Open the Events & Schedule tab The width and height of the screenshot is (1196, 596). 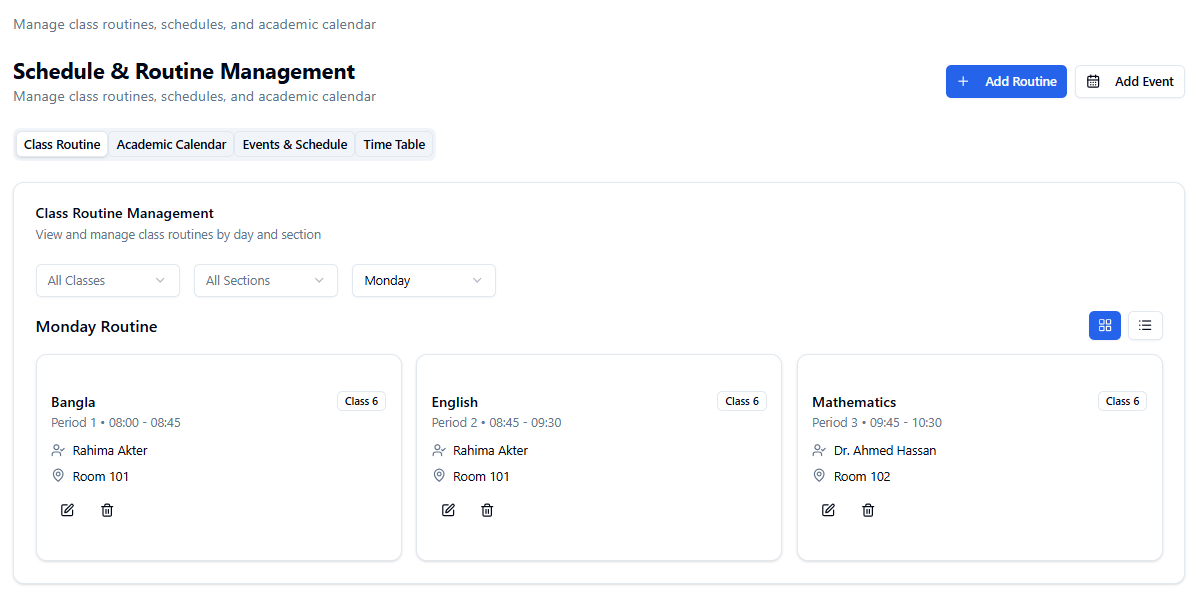pyautogui.click(x=295, y=145)
